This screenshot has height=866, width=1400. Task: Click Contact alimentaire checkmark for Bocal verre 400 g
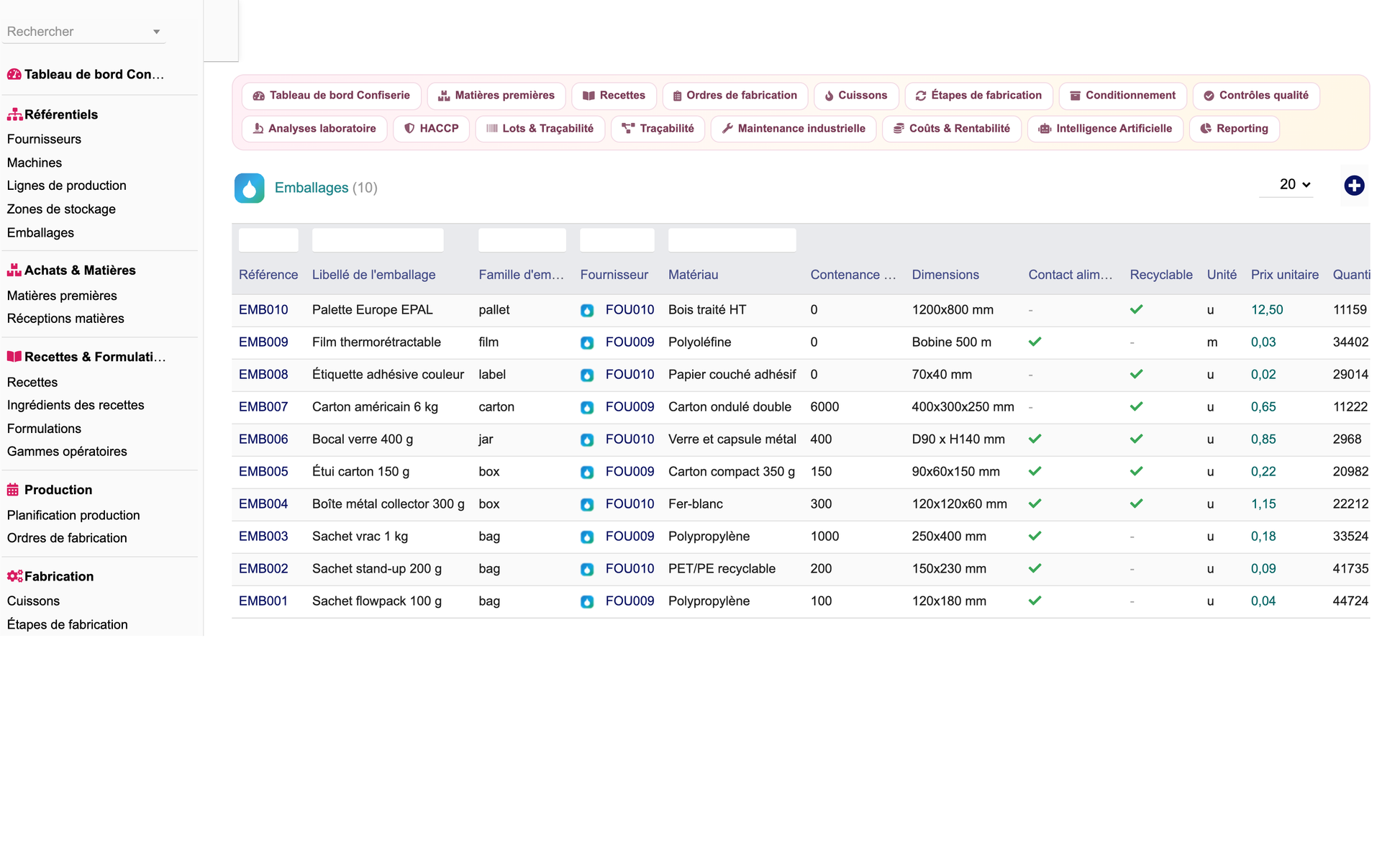(1035, 439)
